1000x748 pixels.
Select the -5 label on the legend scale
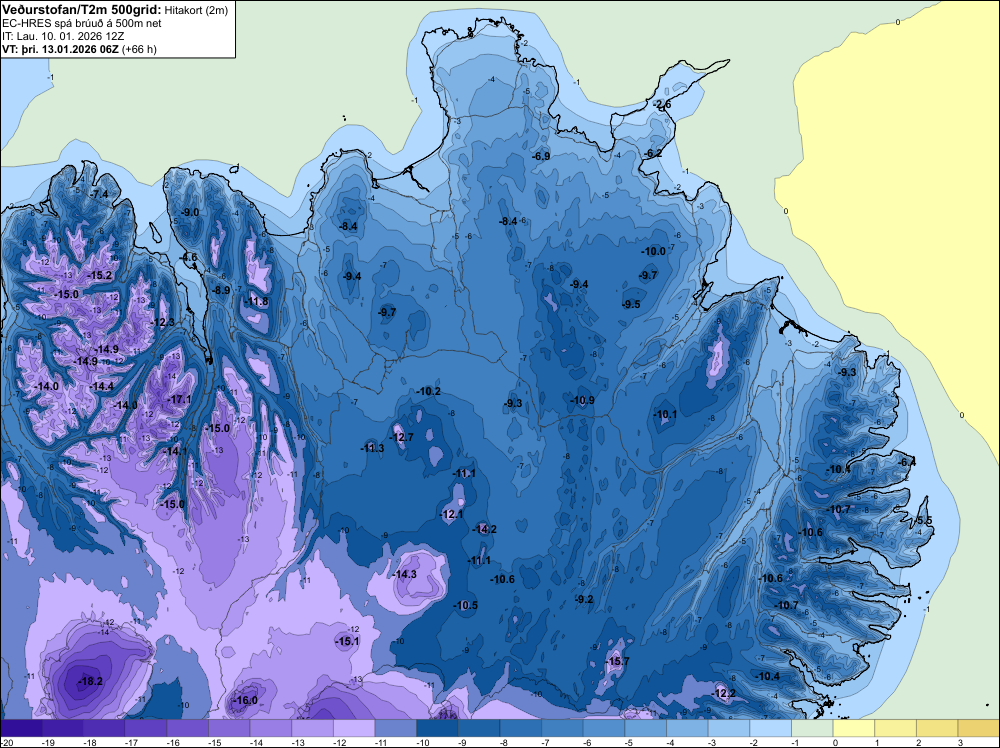(629, 743)
